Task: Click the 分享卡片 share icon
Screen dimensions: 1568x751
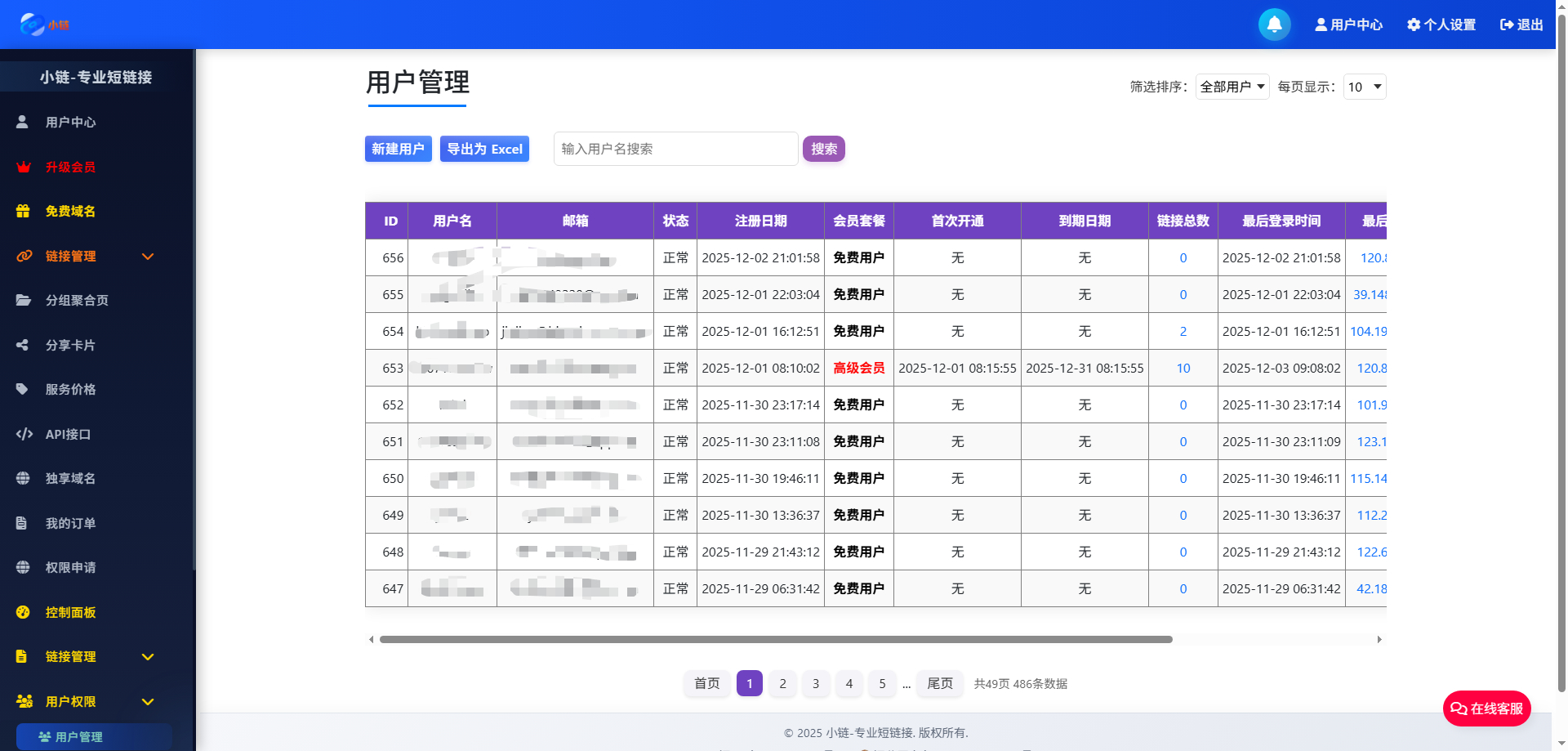Action: 22,345
